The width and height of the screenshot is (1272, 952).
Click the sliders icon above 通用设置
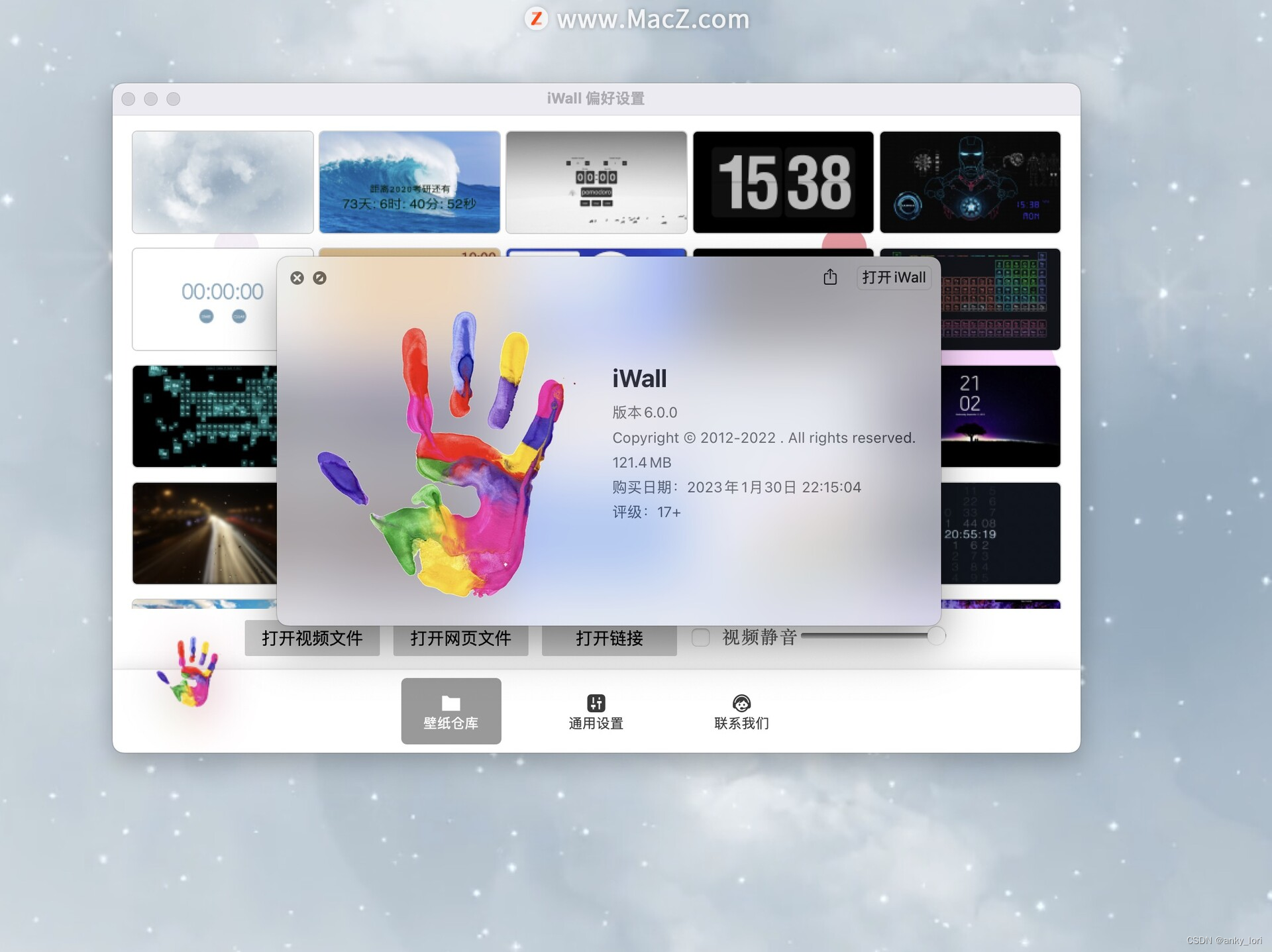(x=596, y=703)
